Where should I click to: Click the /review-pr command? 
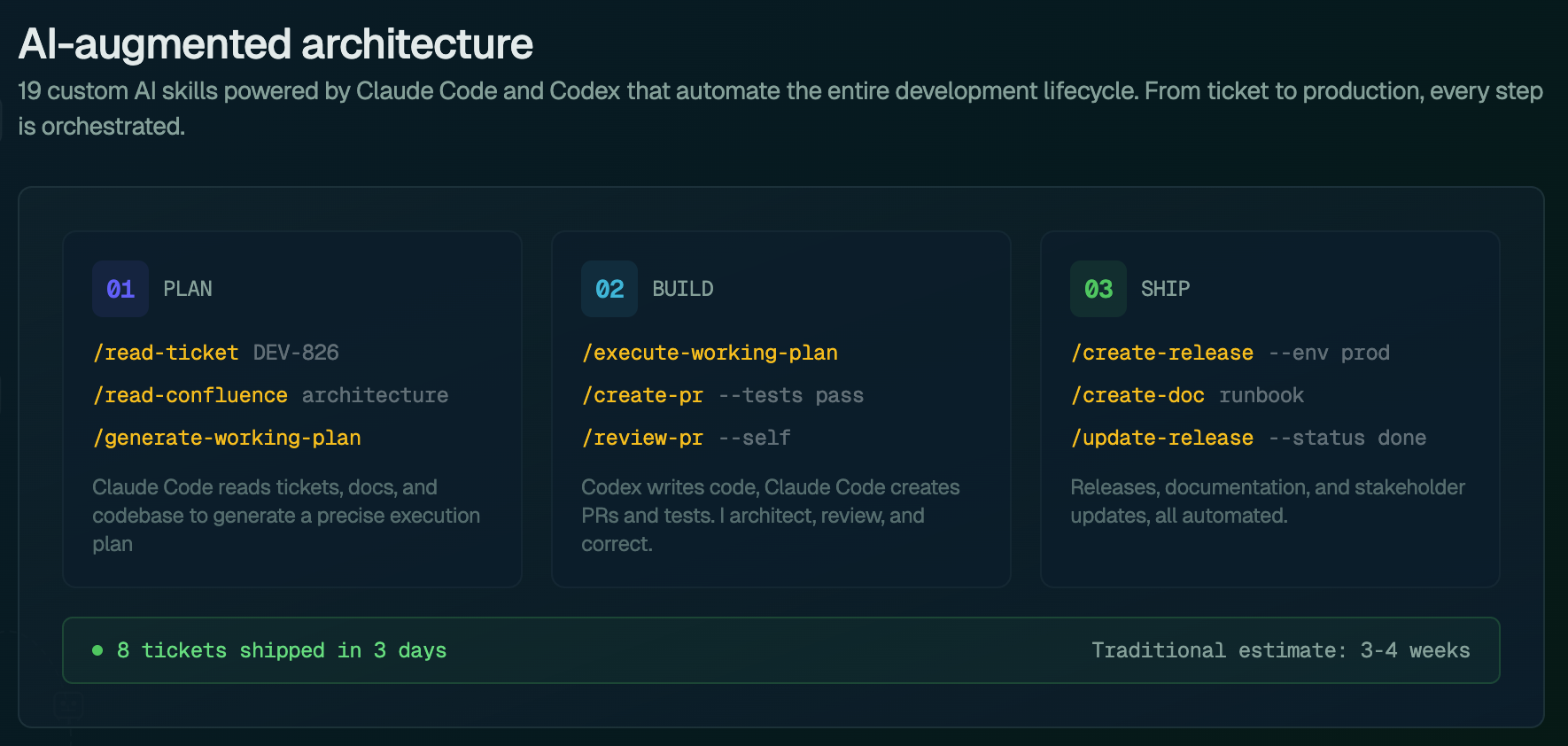(x=642, y=438)
